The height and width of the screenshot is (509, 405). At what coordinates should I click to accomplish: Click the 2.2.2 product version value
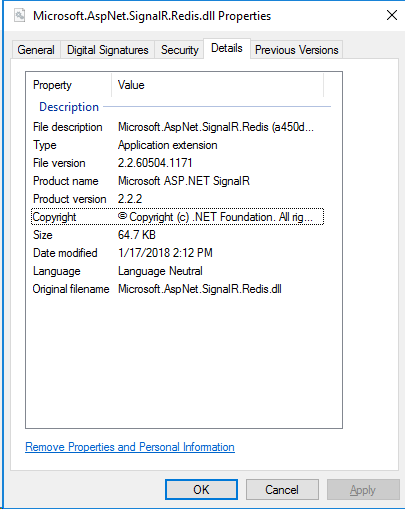[130, 199]
